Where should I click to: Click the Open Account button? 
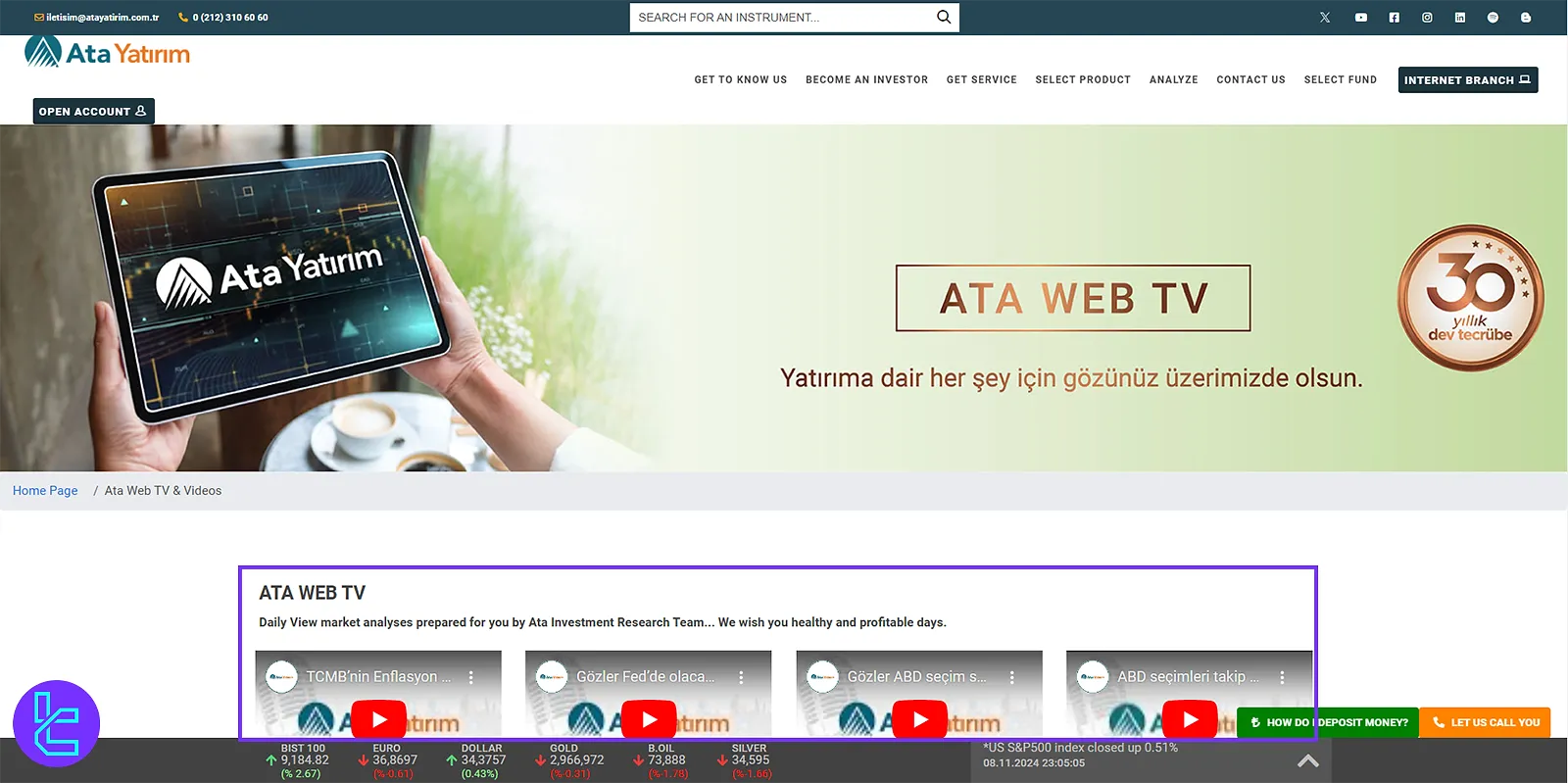click(93, 112)
